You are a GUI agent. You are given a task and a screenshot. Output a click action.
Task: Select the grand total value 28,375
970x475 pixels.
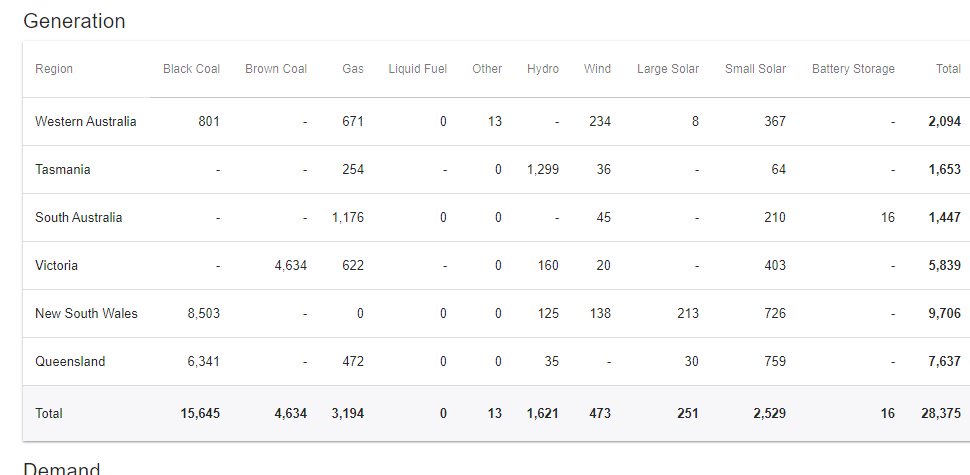tap(941, 413)
